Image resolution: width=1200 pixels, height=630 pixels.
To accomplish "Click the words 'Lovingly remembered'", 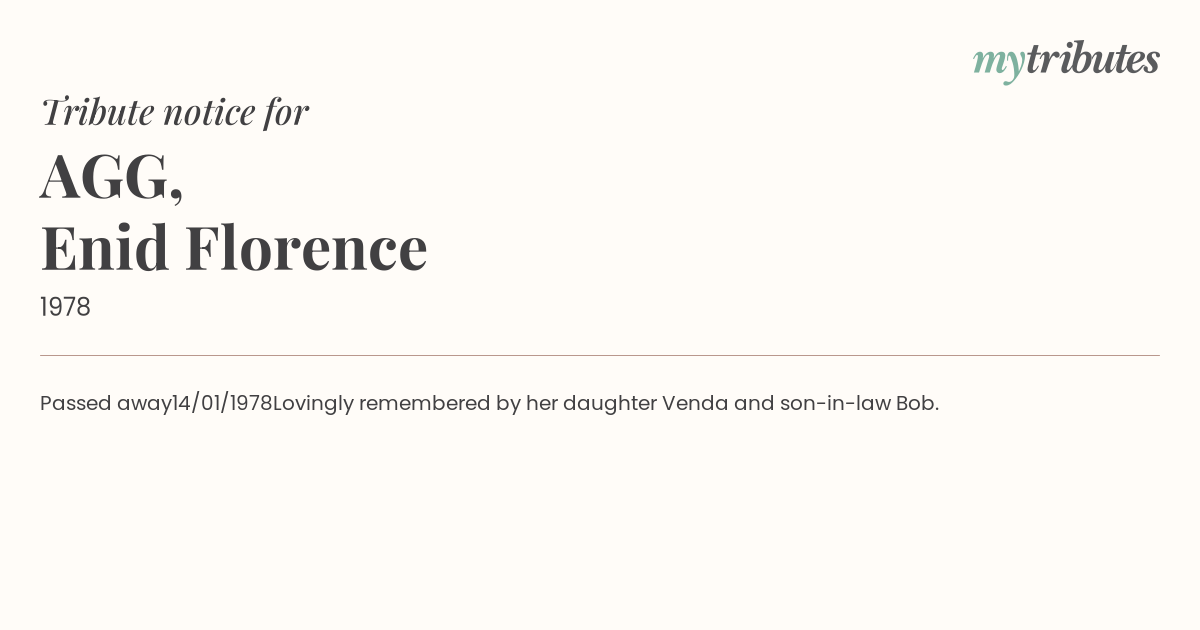I will coord(382,403).
